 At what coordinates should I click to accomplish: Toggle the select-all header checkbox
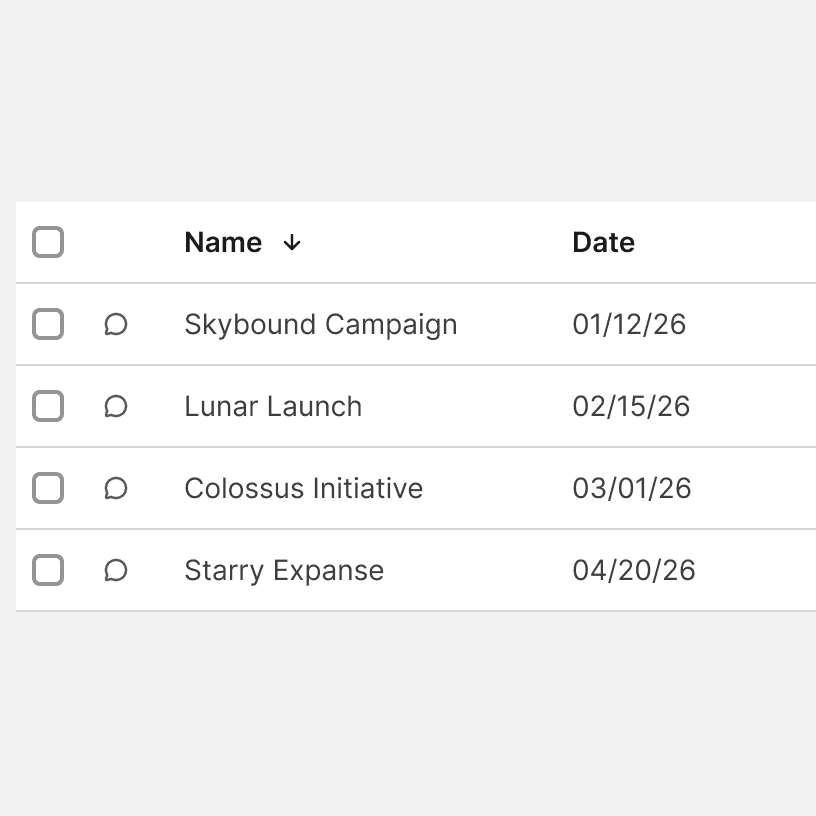pos(48,242)
